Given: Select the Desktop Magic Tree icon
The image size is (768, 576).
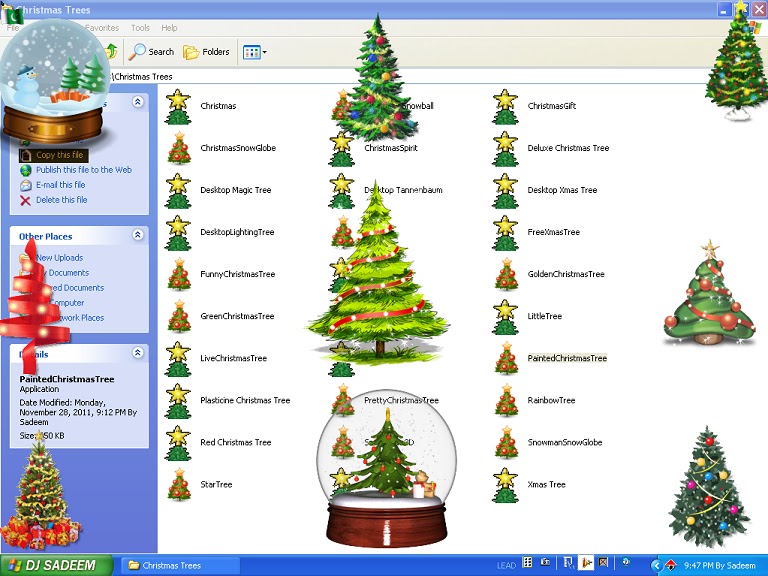Looking at the screenshot, I should tap(178, 191).
